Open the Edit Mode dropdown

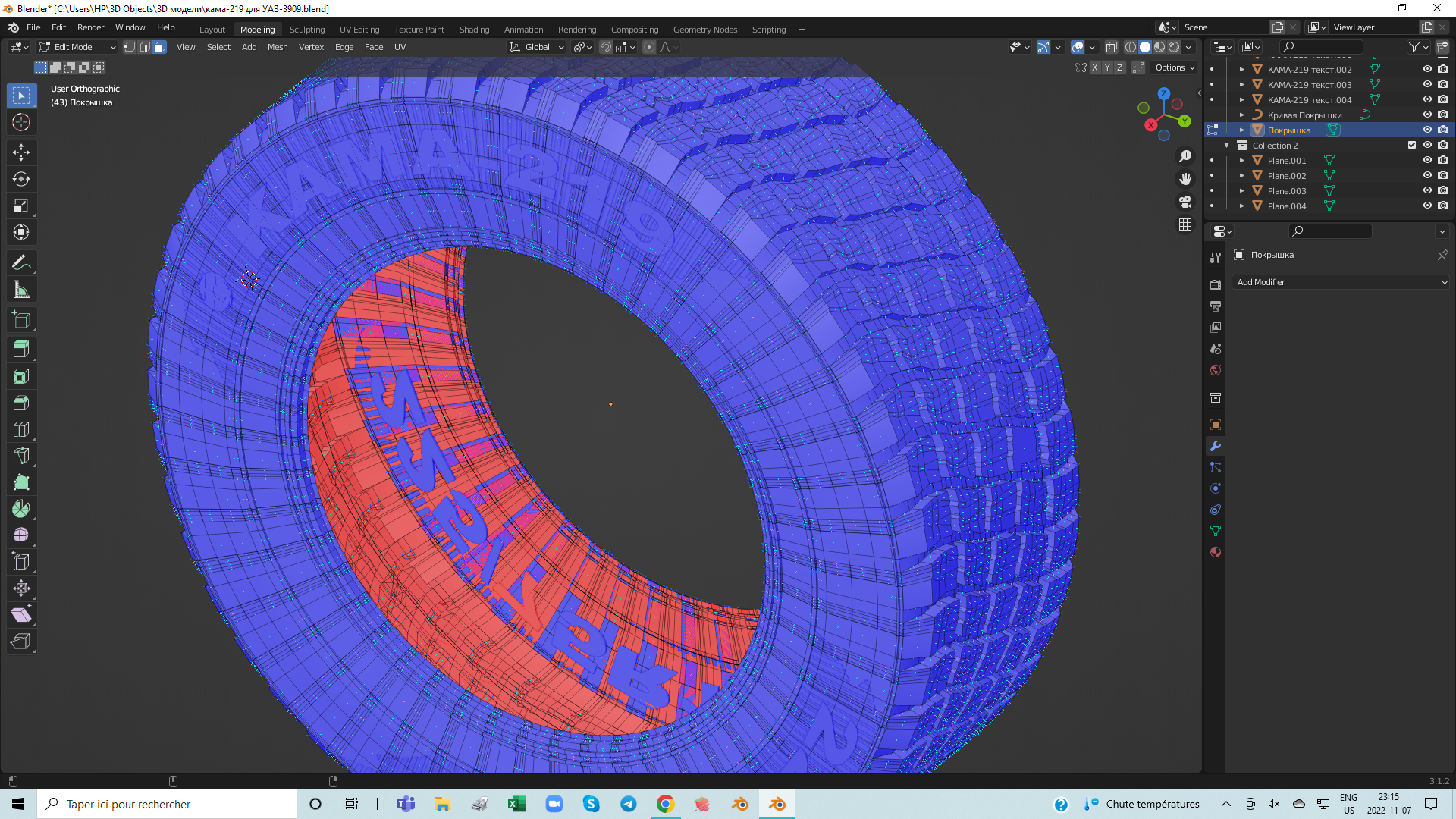[77, 47]
